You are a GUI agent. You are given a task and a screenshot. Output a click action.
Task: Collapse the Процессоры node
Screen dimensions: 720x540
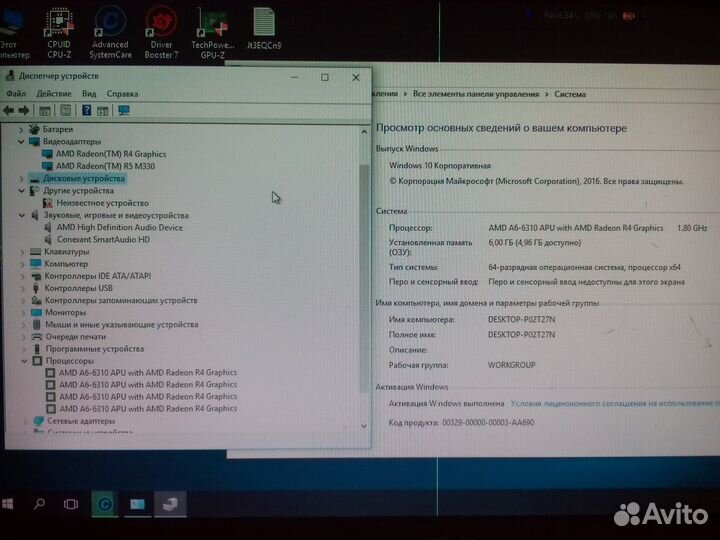24,361
